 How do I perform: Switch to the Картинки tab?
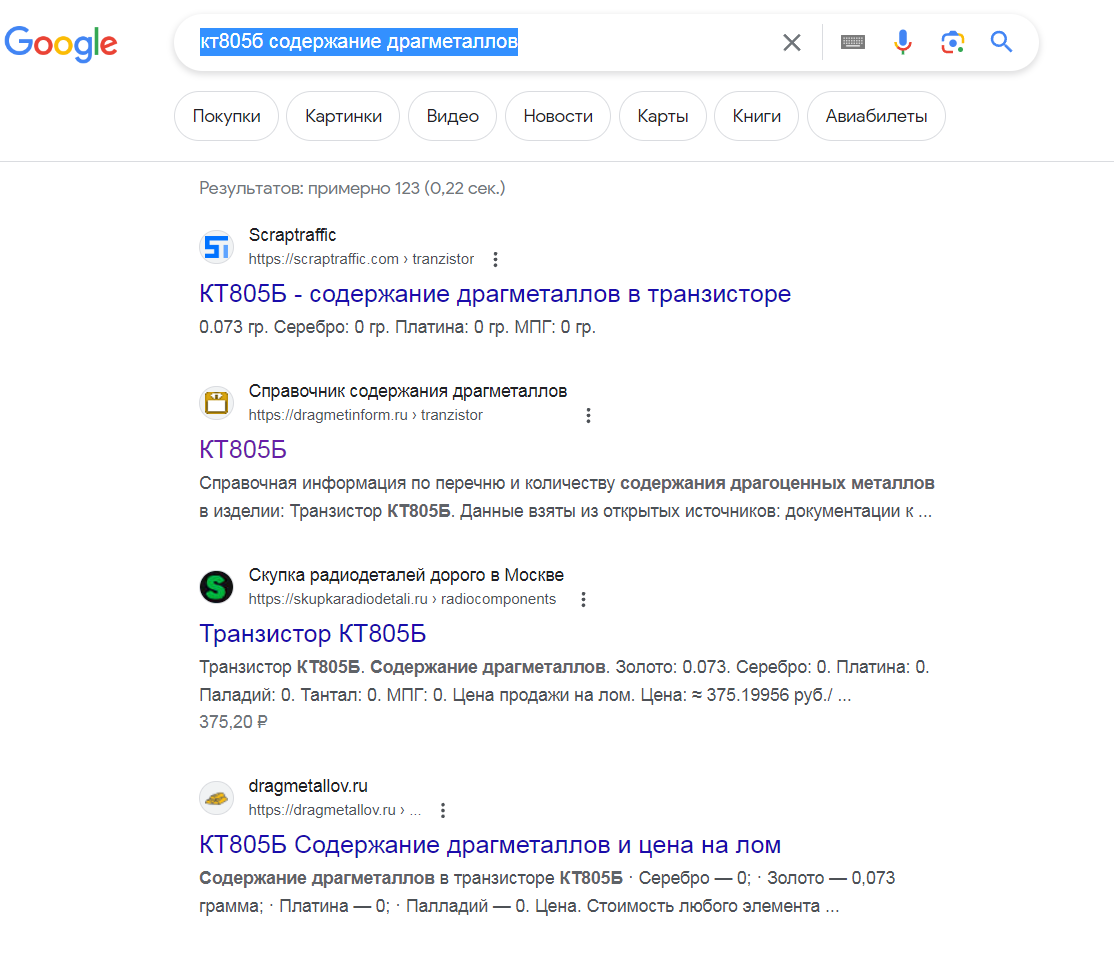pyautogui.click(x=342, y=115)
